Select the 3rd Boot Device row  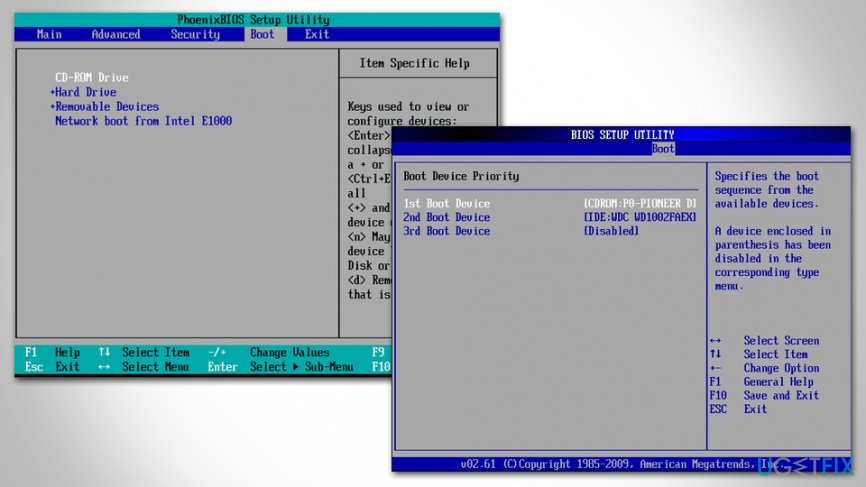pos(521,231)
